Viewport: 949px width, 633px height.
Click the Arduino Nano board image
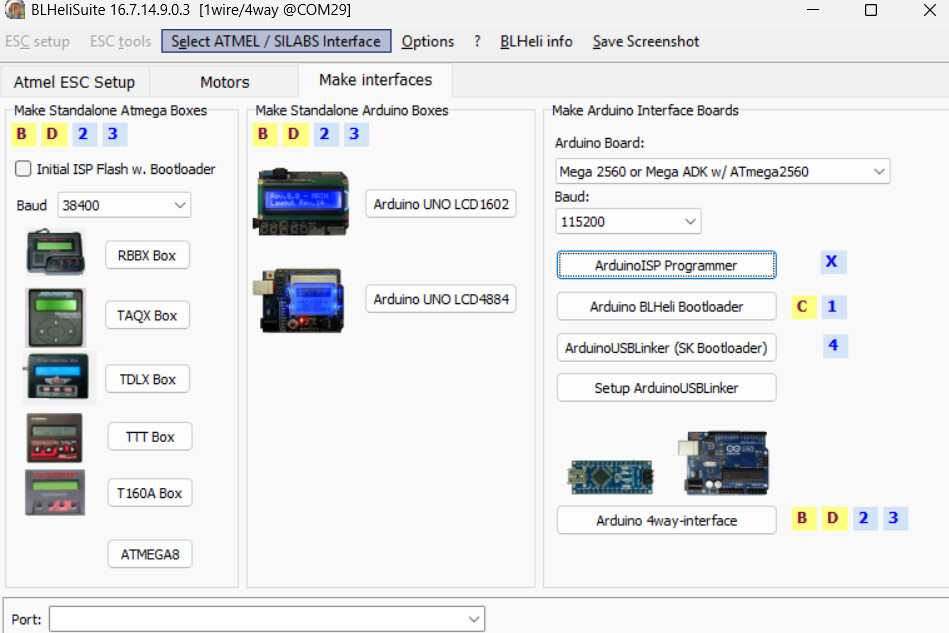tap(610, 477)
